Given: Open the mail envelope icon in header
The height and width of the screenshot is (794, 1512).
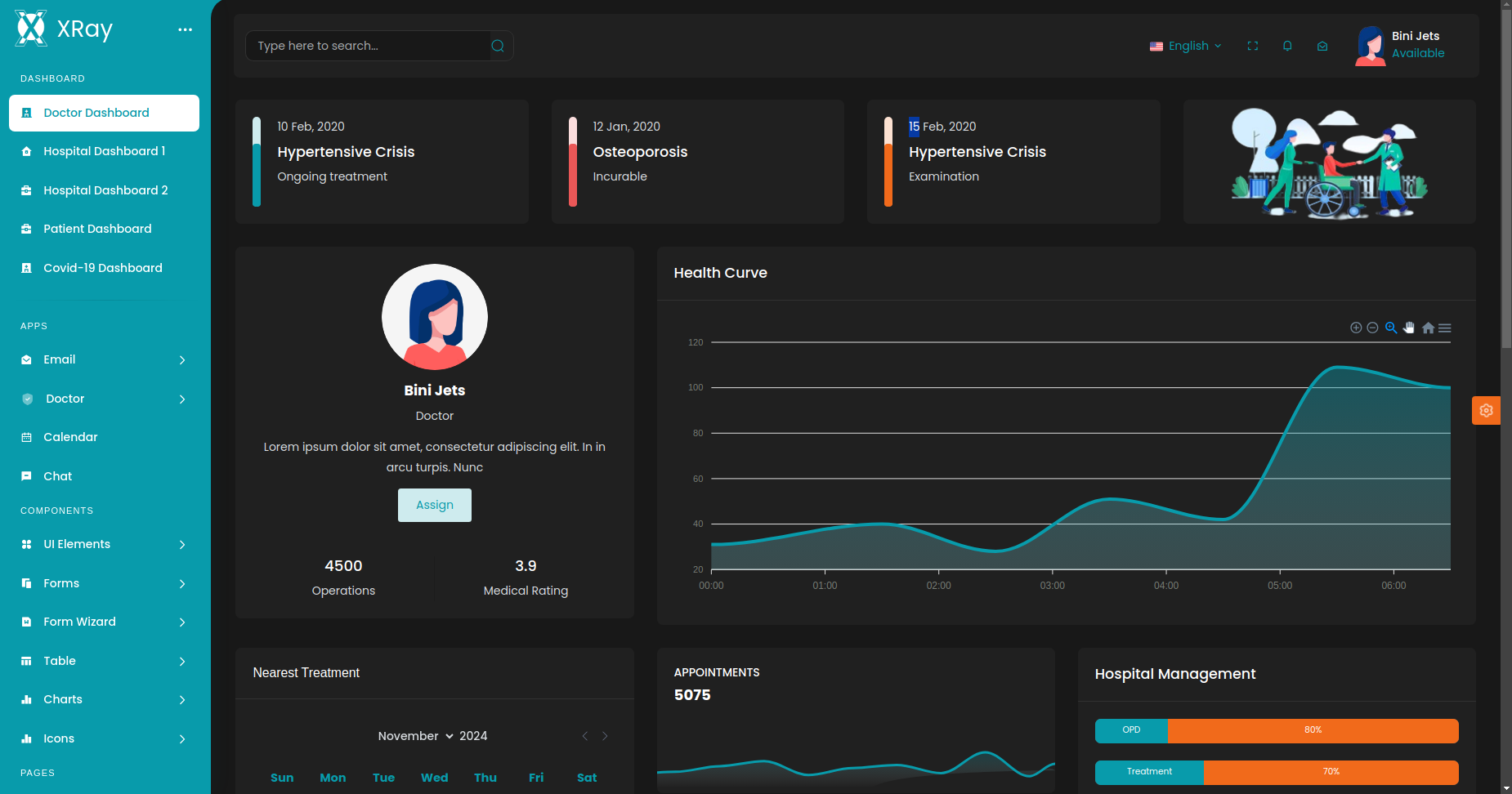Looking at the screenshot, I should (x=1322, y=46).
